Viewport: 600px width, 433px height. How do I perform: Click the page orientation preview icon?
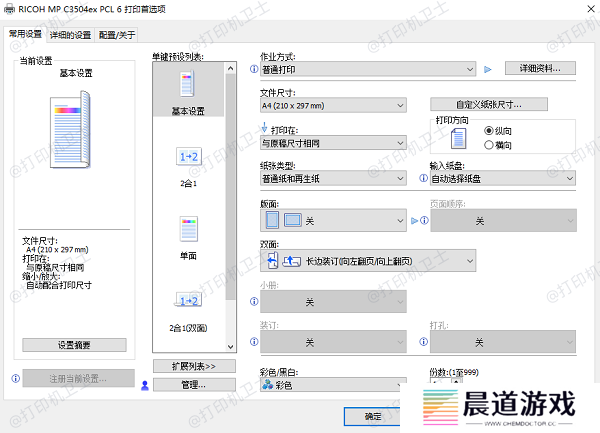pos(458,138)
